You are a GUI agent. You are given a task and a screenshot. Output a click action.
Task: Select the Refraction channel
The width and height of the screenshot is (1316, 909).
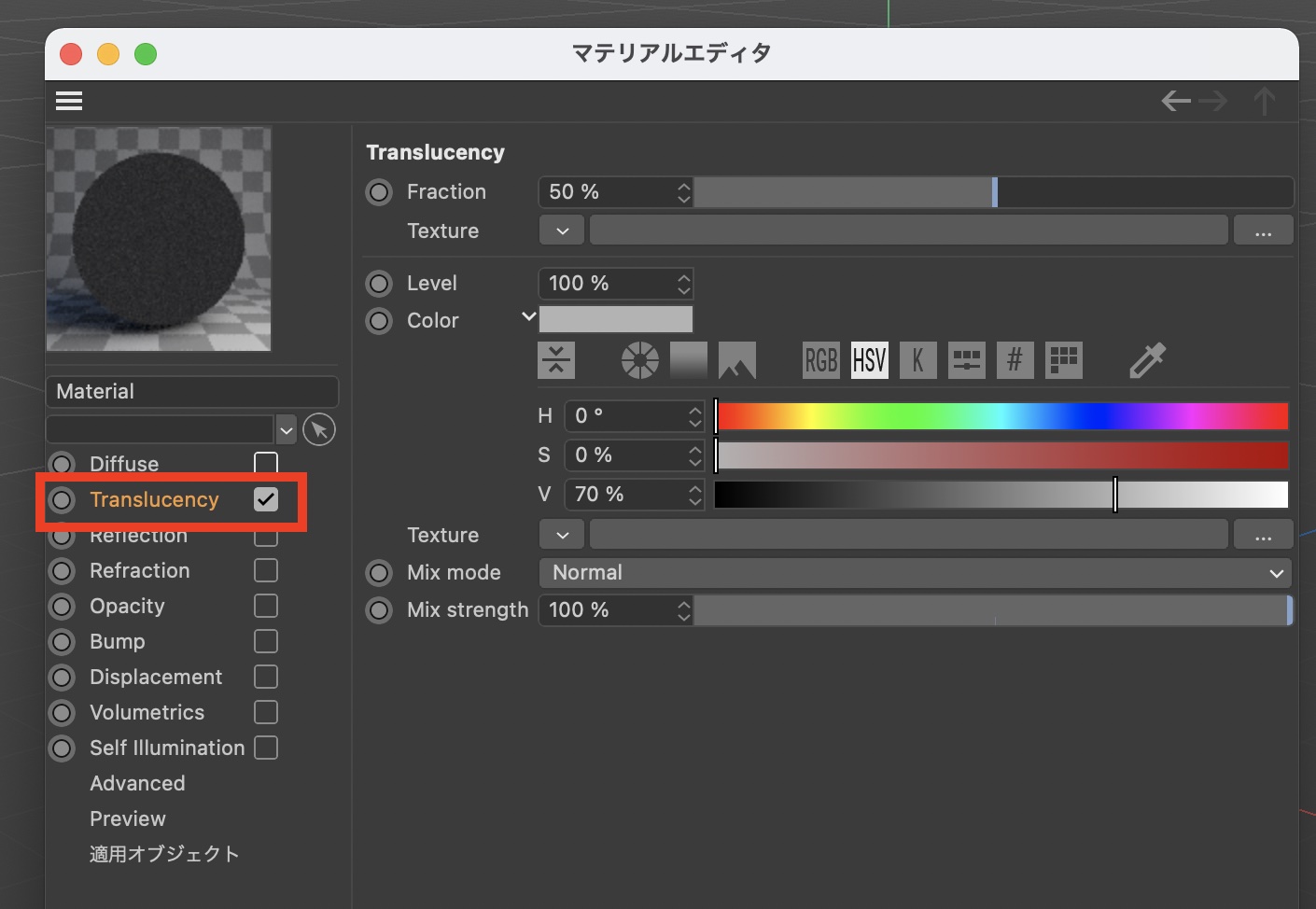[x=139, y=571]
